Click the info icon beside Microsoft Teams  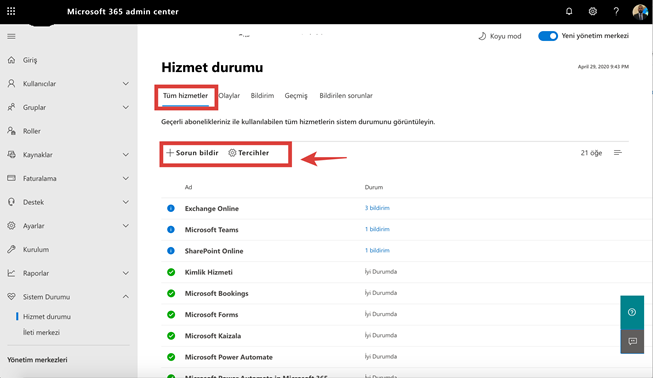(x=171, y=229)
